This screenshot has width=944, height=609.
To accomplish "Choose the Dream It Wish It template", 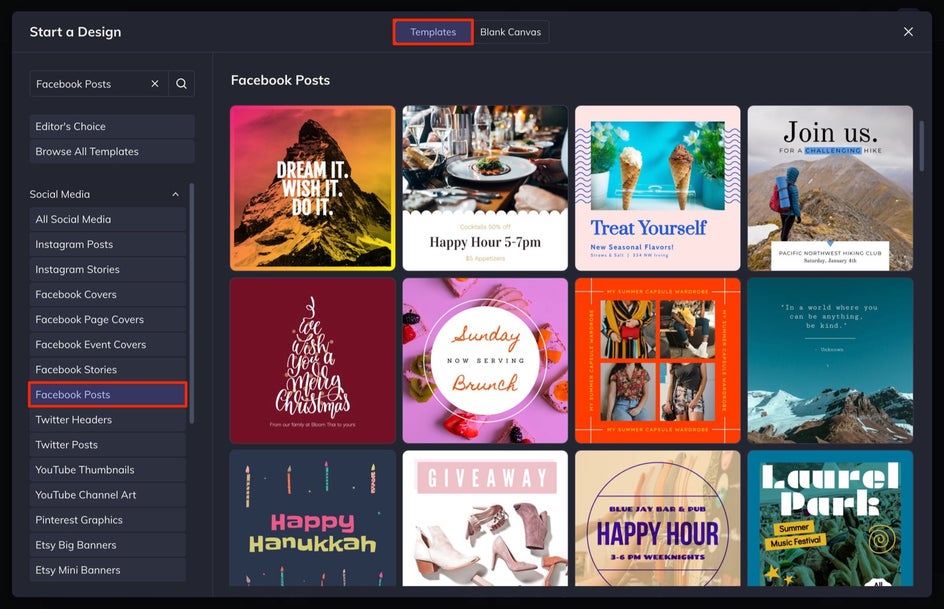I will pyautogui.click(x=312, y=188).
